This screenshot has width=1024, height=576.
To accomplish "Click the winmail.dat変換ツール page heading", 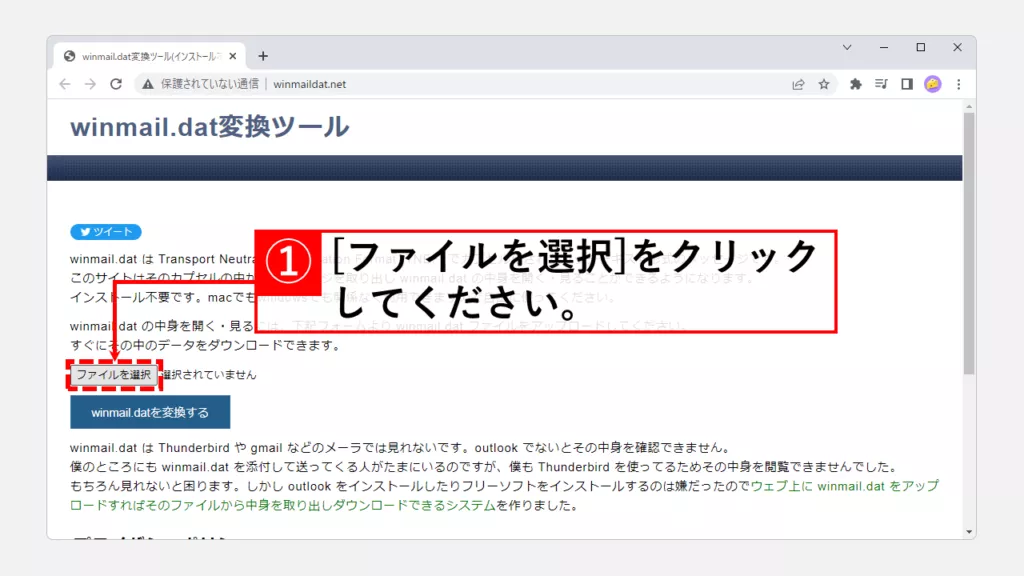I will 210,127.
